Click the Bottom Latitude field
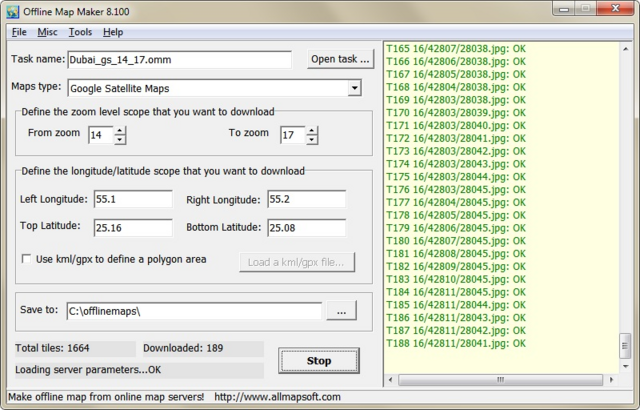This screenshot has height=410, width=640. 307,228
